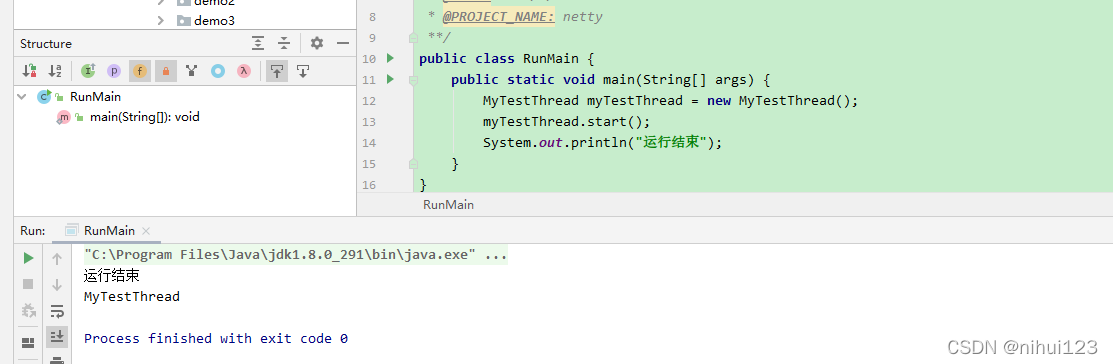
Task: Collapse the RunMain class node
Action: point(23,96)
